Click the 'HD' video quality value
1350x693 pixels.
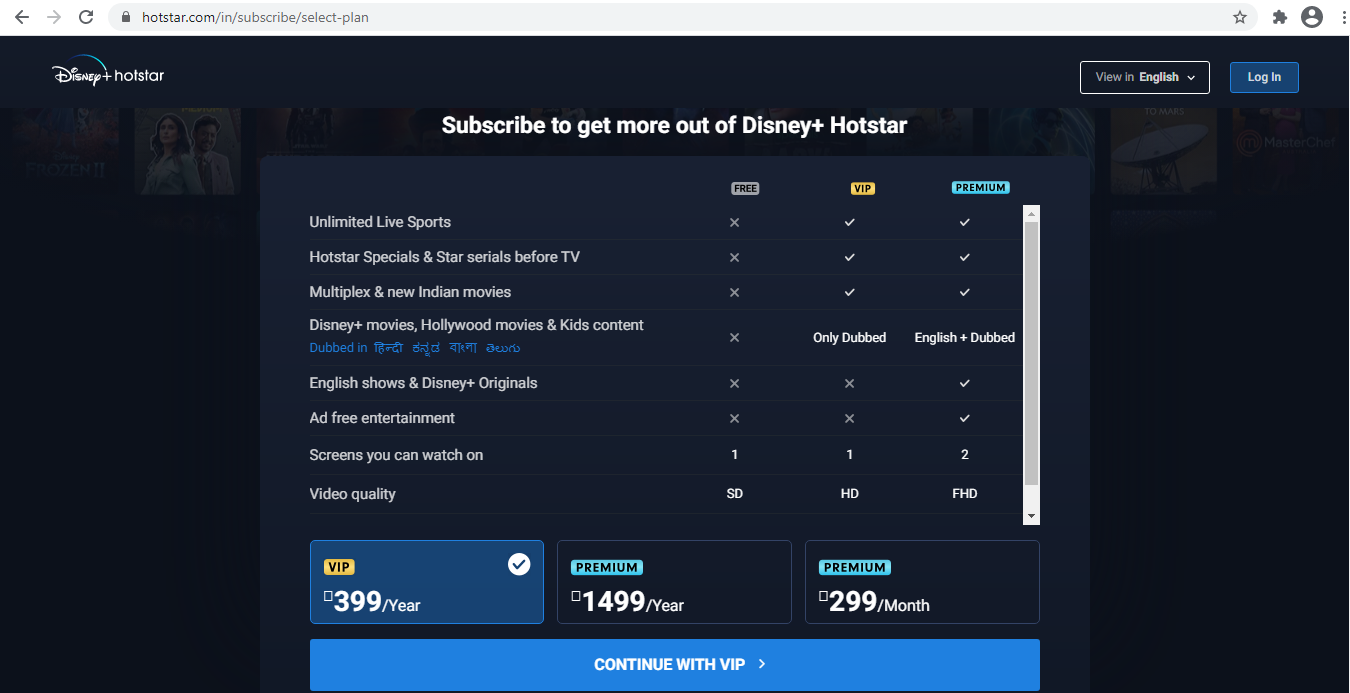point(850,494)
